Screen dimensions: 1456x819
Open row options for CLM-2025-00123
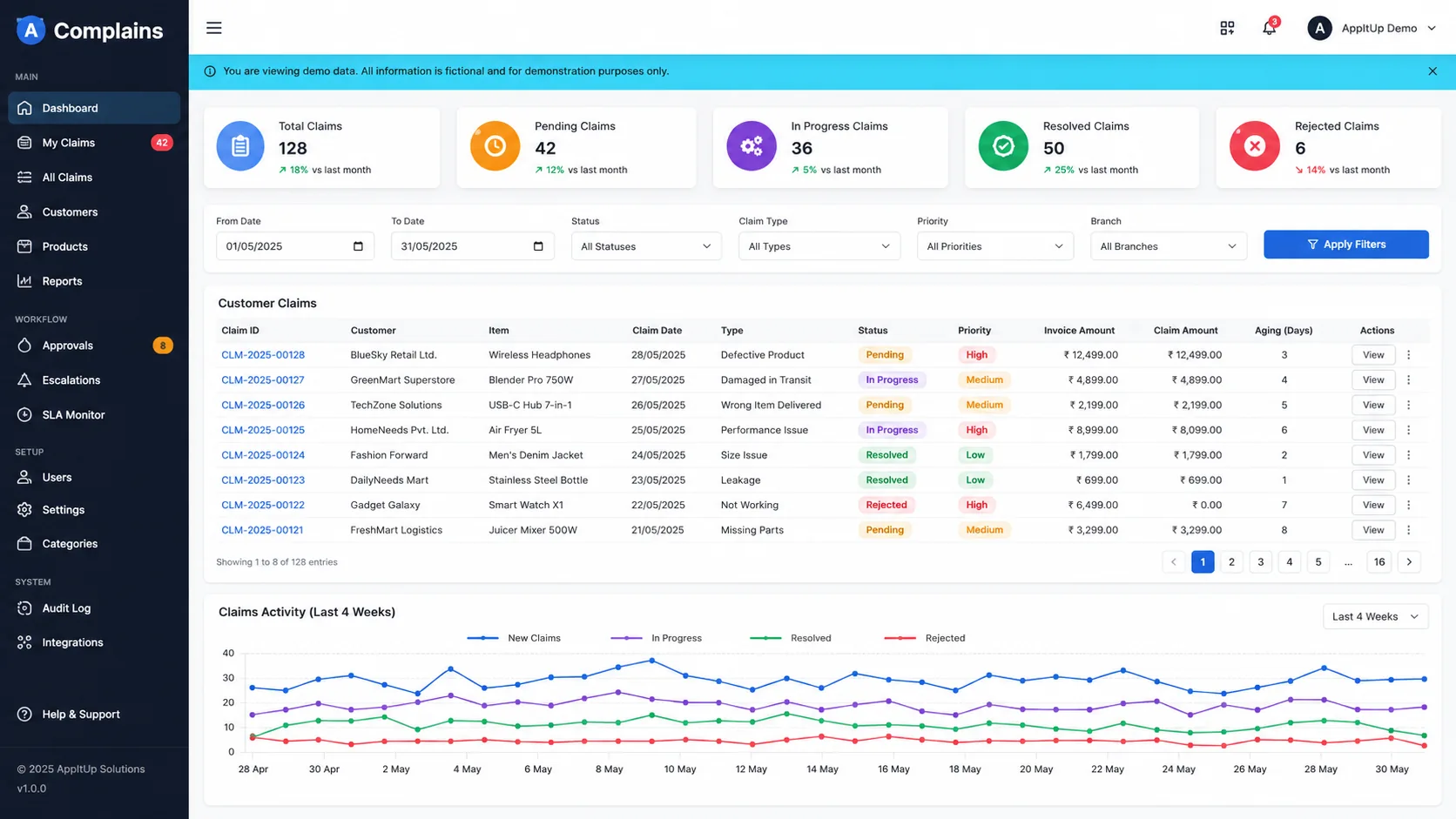coord(1408,480)
